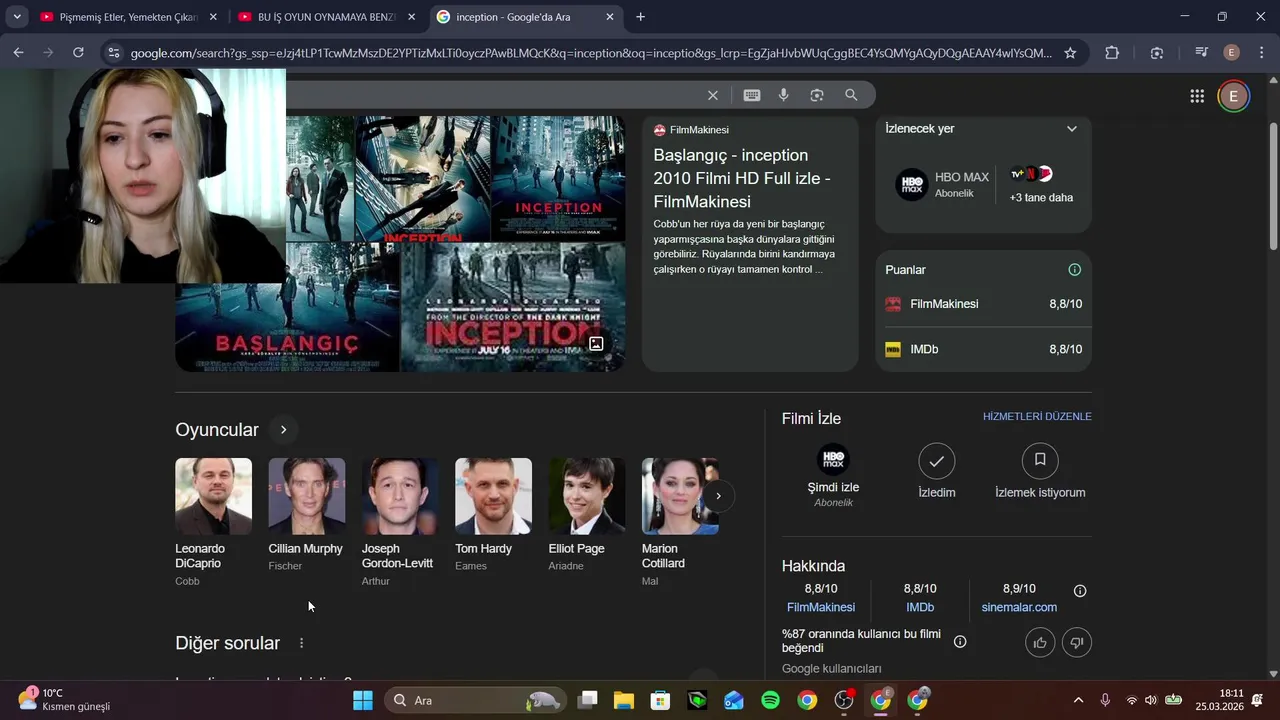Image resolution: width=1280 pixels, height=720 pixels.
Task: Open IMDb link under Hakkında
Action: click(920, 607)
